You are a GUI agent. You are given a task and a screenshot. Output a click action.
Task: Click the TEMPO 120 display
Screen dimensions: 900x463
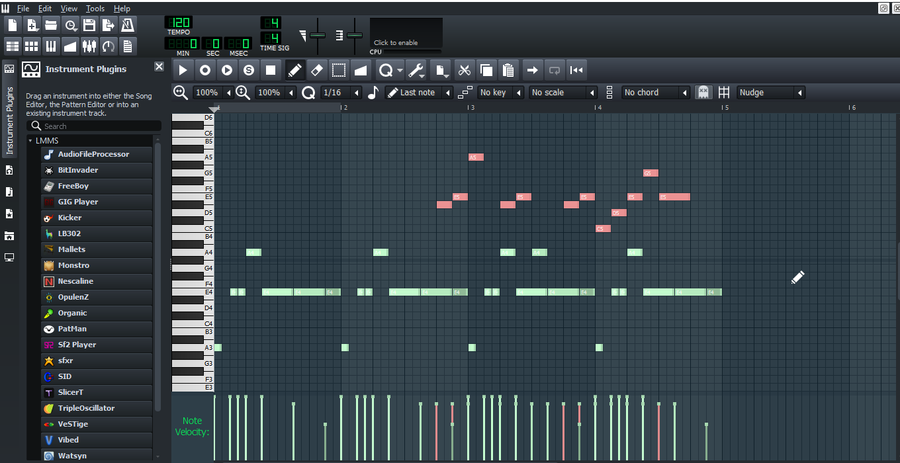click(179, 24)
